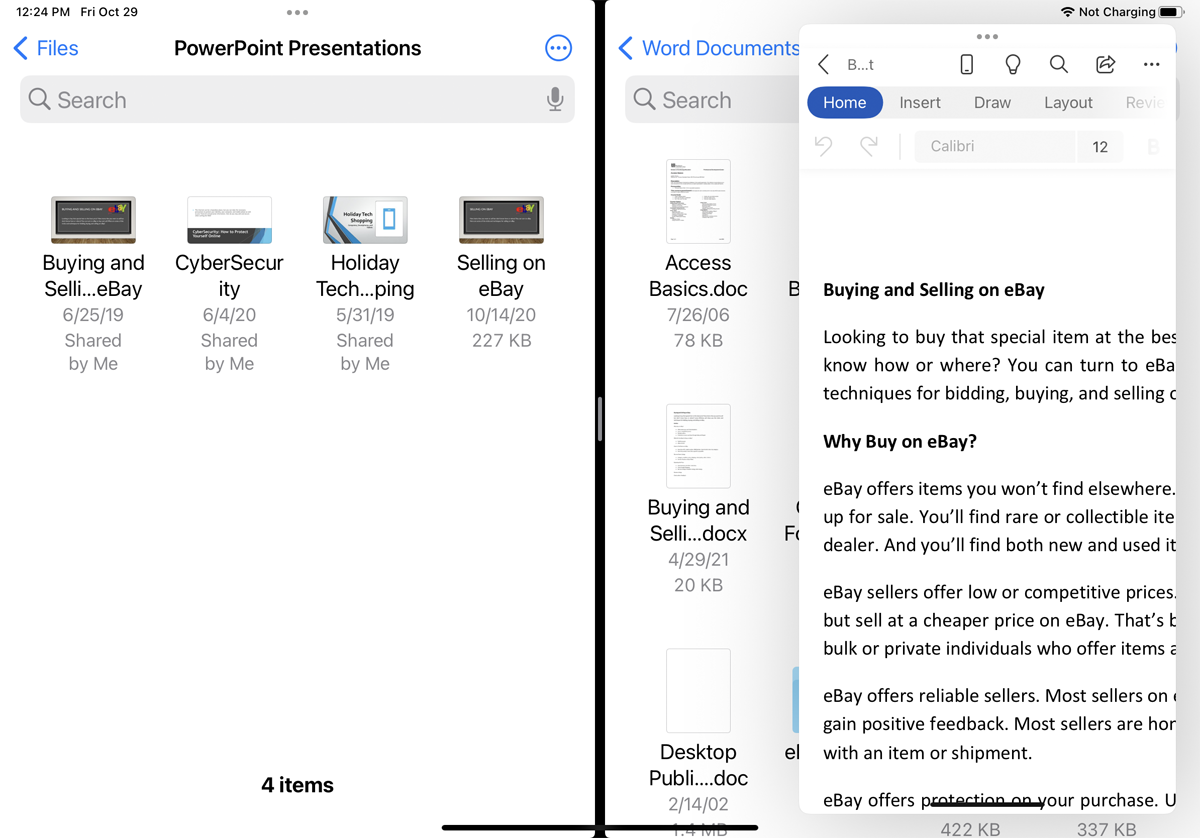Viewport: 1200px width, 838px height.
Task: Open the Tell Me lightbulb in Word
Action: coord(1012,64)
